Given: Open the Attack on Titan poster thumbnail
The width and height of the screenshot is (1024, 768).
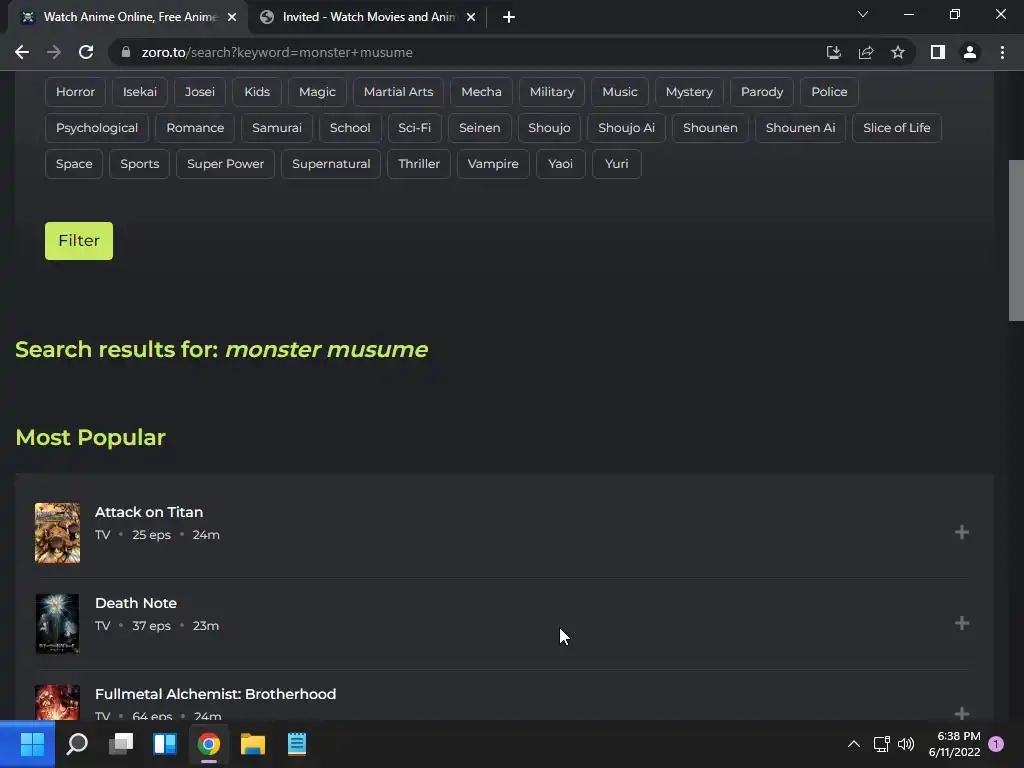Looking at the screenshot, I should tap(57, 532).
